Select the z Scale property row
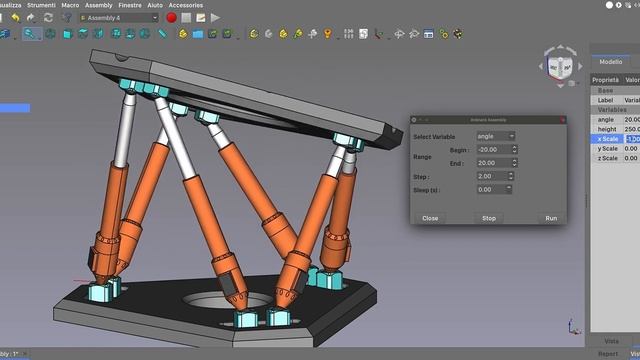The width and height of the screenshot is (640, 360). pos(616,158)
